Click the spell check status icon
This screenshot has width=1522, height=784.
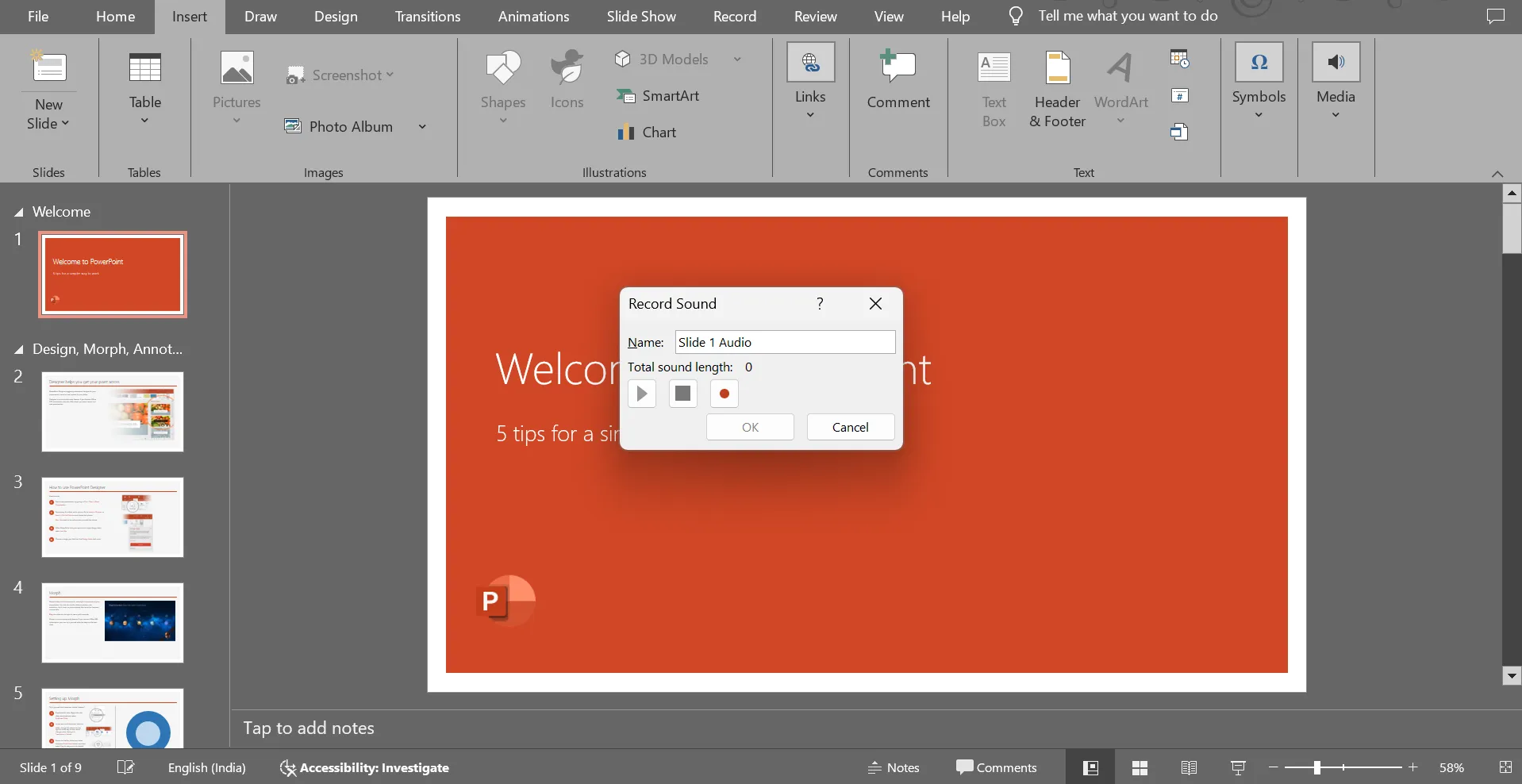click(125, 767)
